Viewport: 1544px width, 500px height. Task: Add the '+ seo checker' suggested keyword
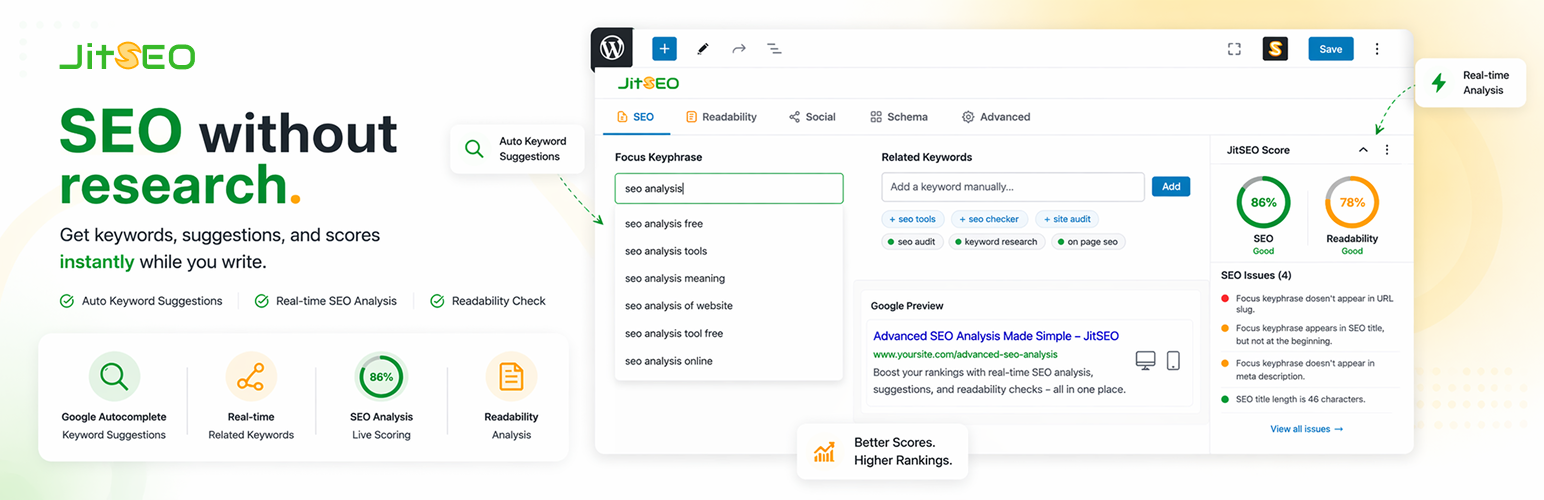click(x=989, y=219)
